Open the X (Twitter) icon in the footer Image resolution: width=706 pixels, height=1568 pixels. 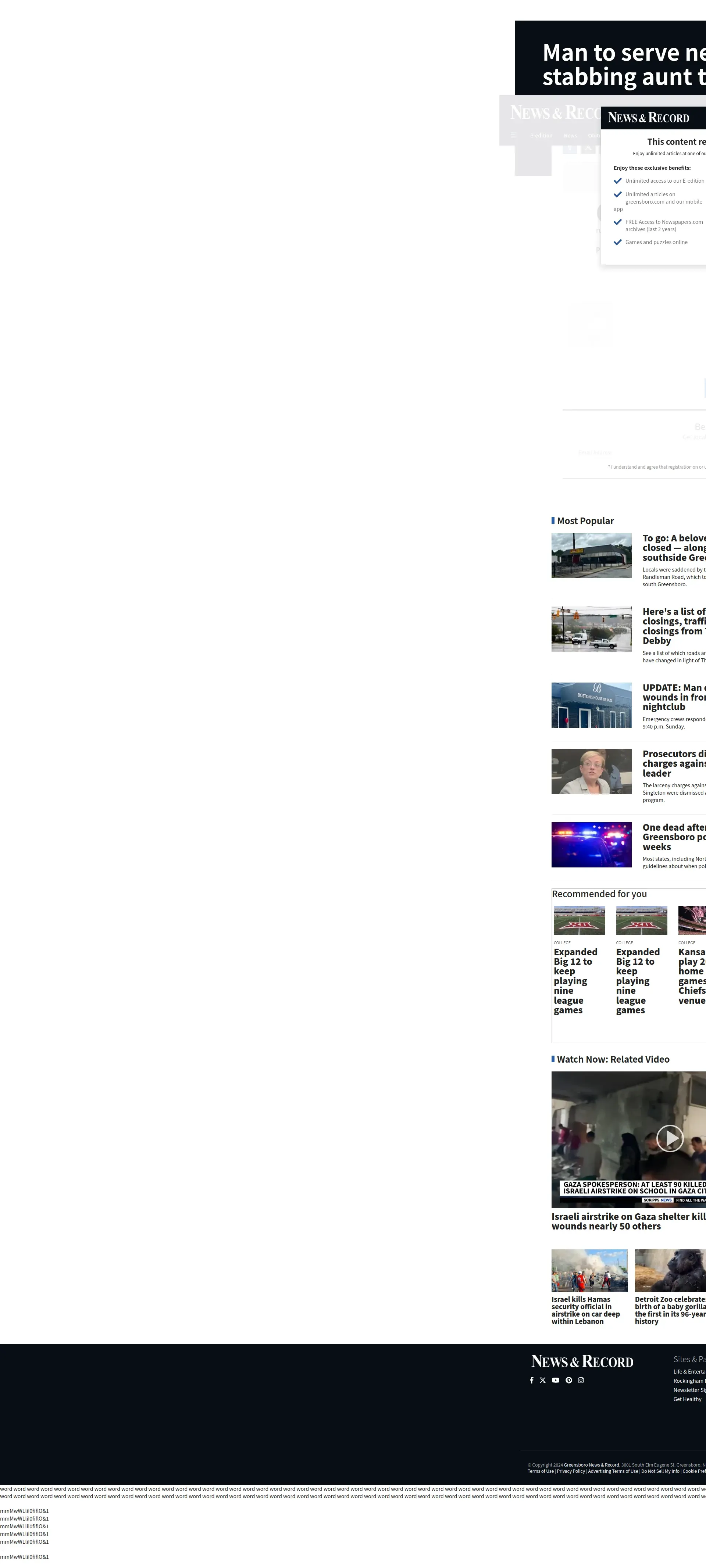click(543, 1380)
